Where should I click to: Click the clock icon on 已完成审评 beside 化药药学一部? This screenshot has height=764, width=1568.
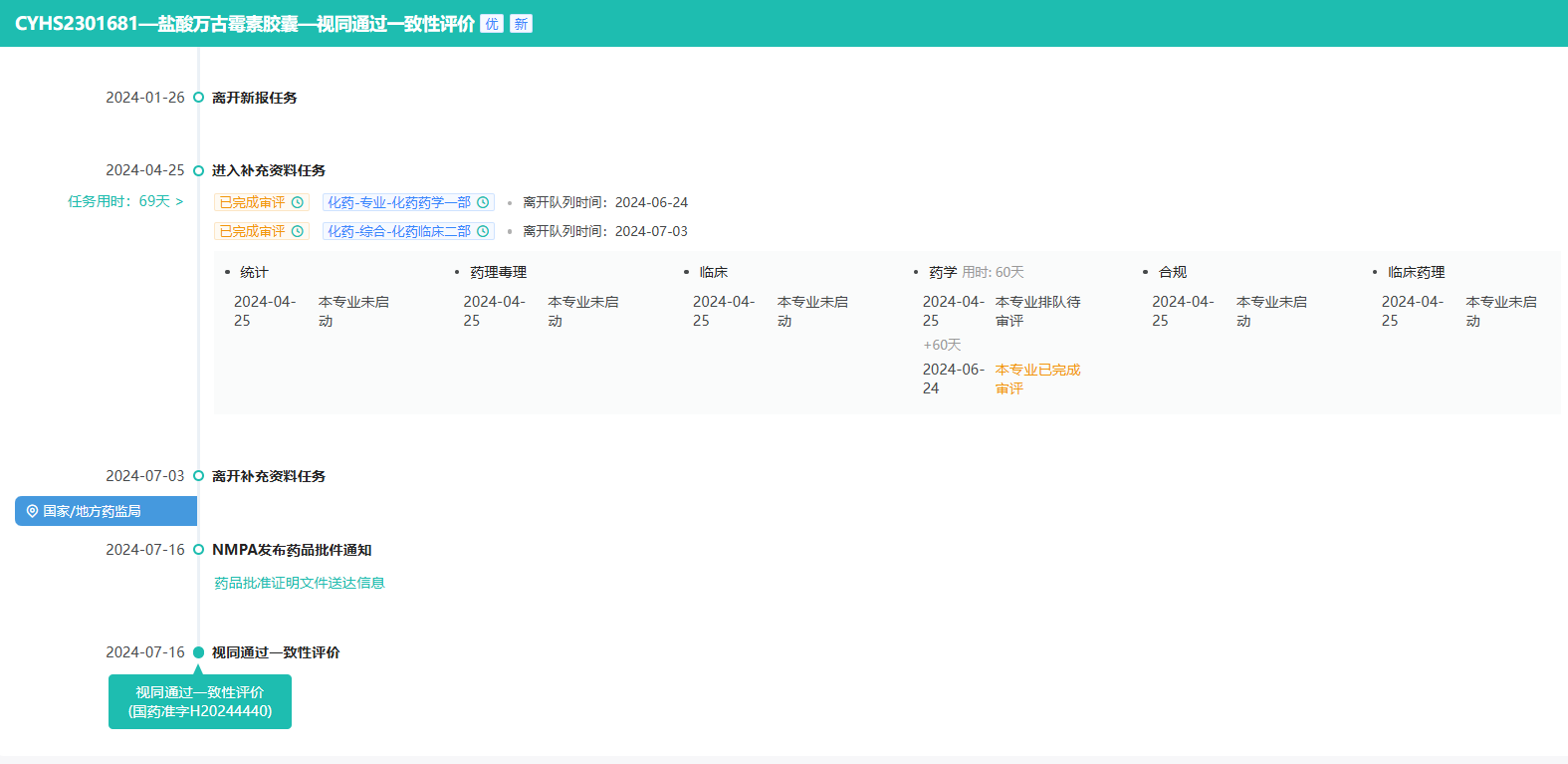coord(297,202)
